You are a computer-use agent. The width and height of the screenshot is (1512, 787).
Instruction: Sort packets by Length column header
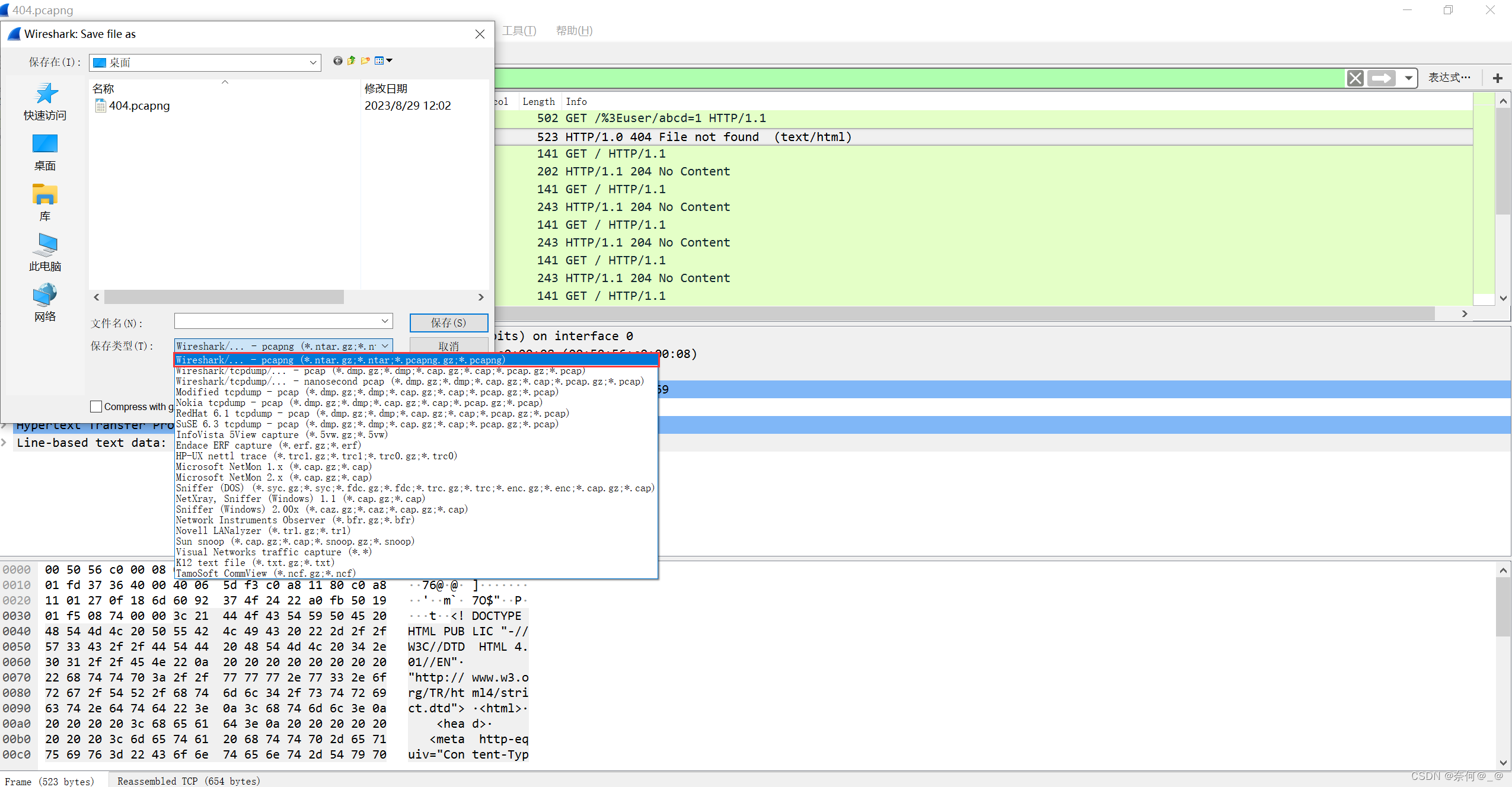538,102
